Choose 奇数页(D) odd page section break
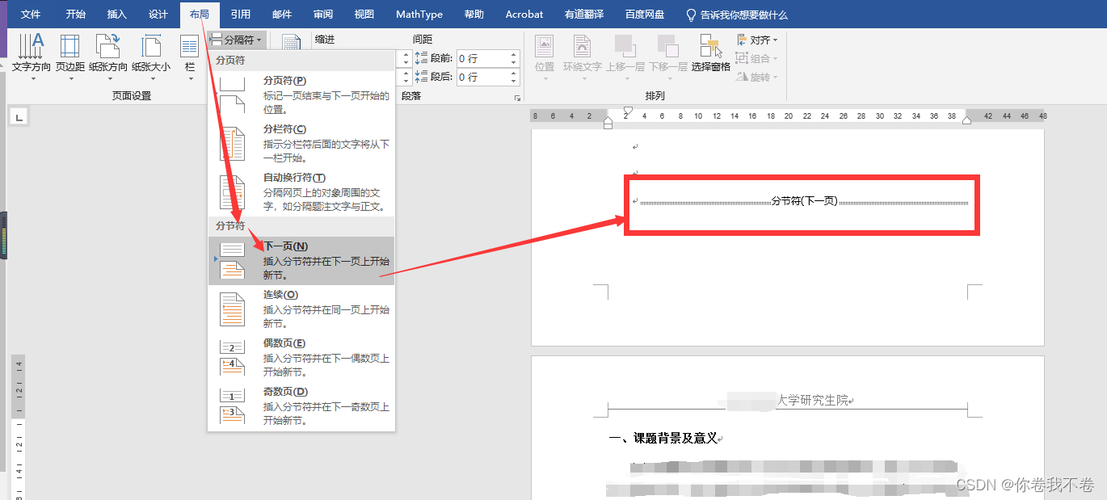Image resolution: width=1107 pixels, height=500 pixels. 301,406
